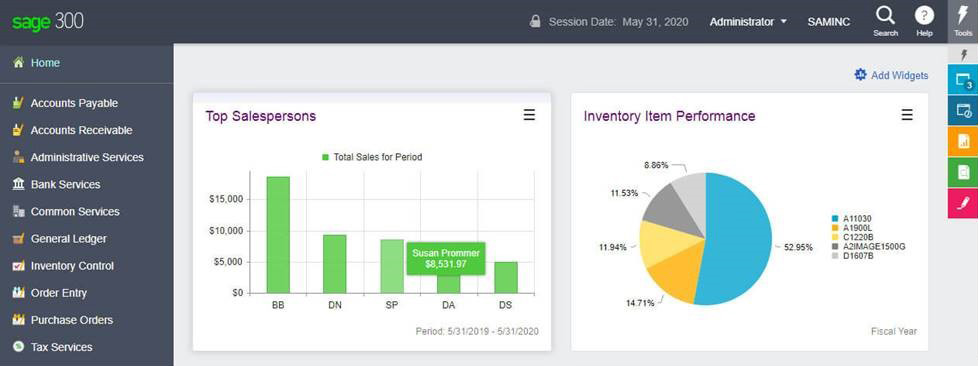Click the Inventory Control icon
Image resolution: width=978 pixels, height=366 pixels.
point(18,266)
